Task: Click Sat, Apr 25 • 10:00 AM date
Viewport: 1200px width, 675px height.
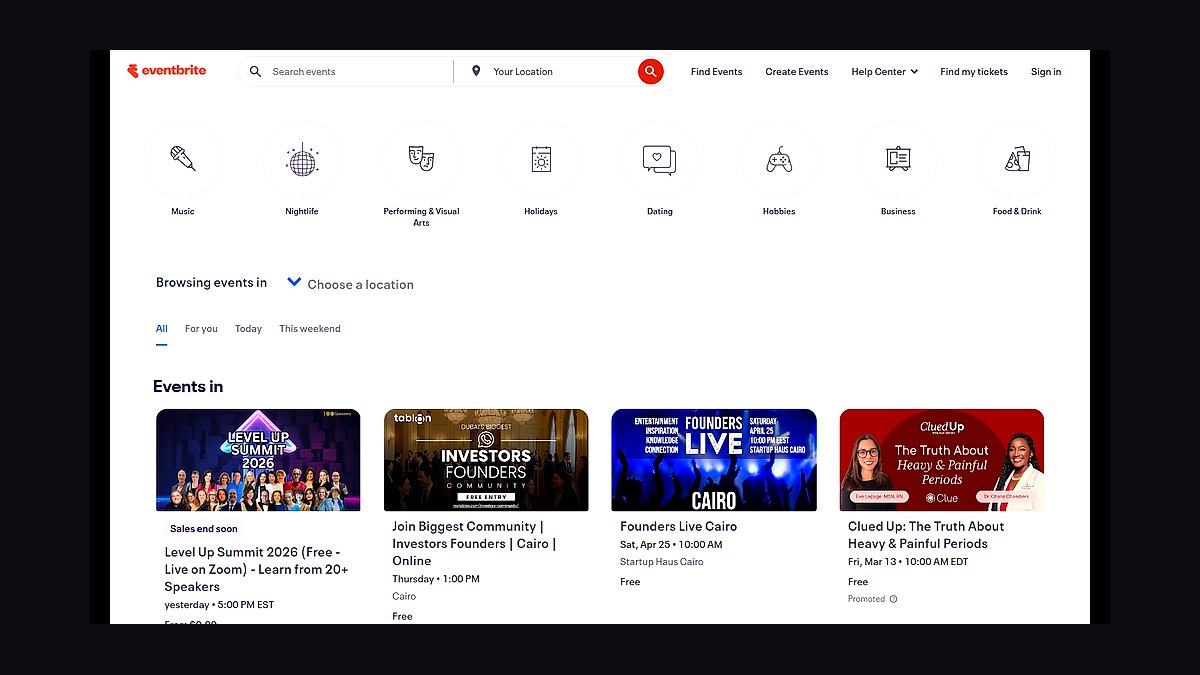Action: coord(671,545)
